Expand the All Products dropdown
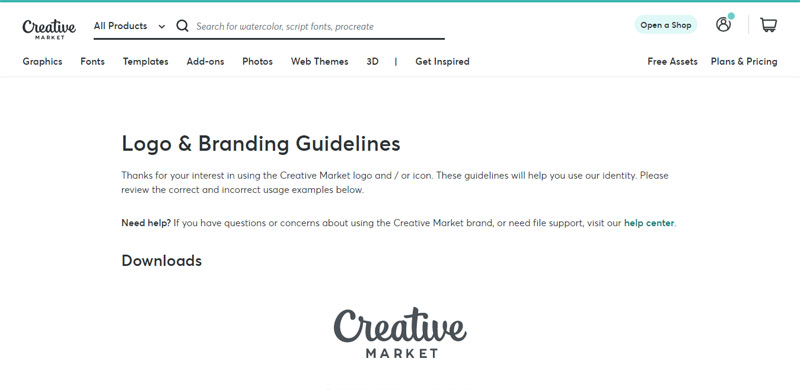800x390 pixels. (x=130, y=26)
